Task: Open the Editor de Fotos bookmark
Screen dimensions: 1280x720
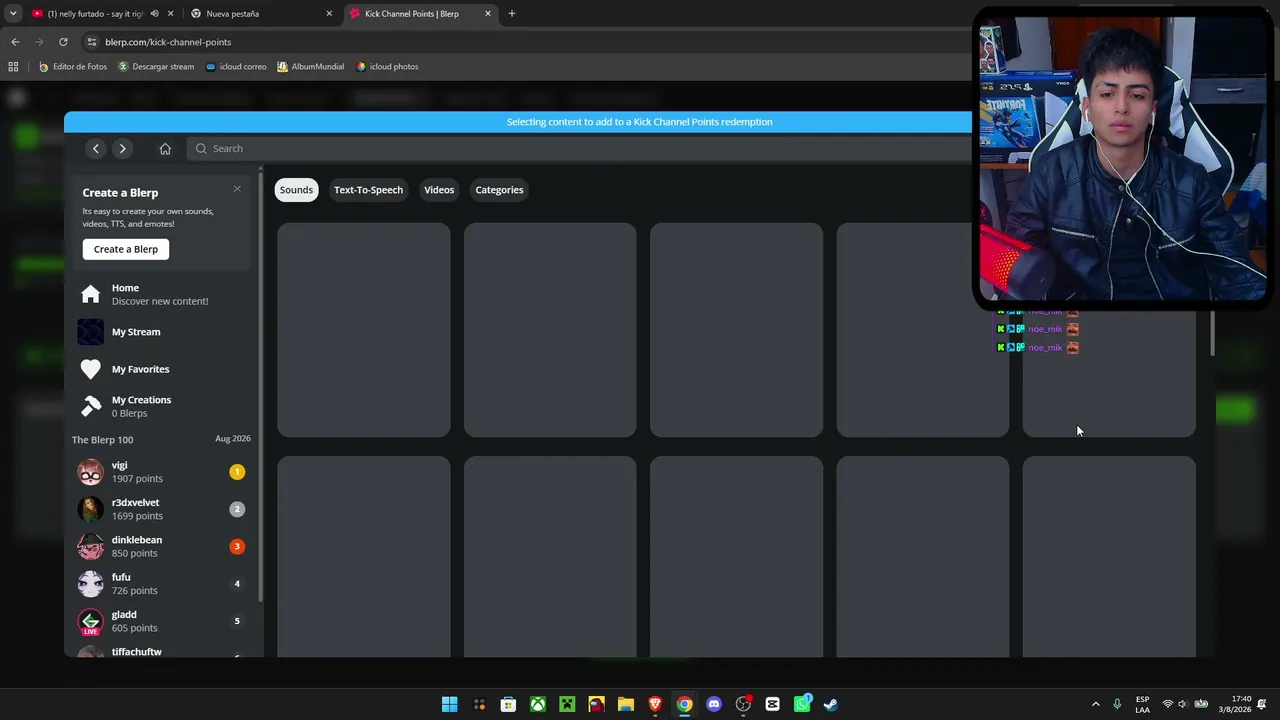Action: (72, 67)
